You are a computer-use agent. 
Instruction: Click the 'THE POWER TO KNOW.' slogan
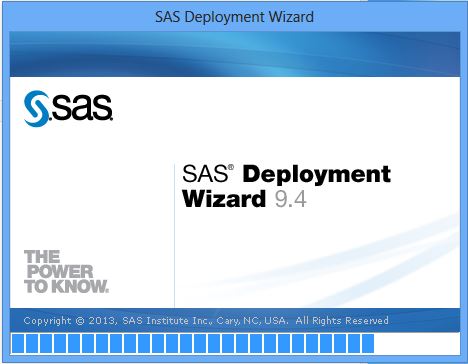tap(66, 272)
